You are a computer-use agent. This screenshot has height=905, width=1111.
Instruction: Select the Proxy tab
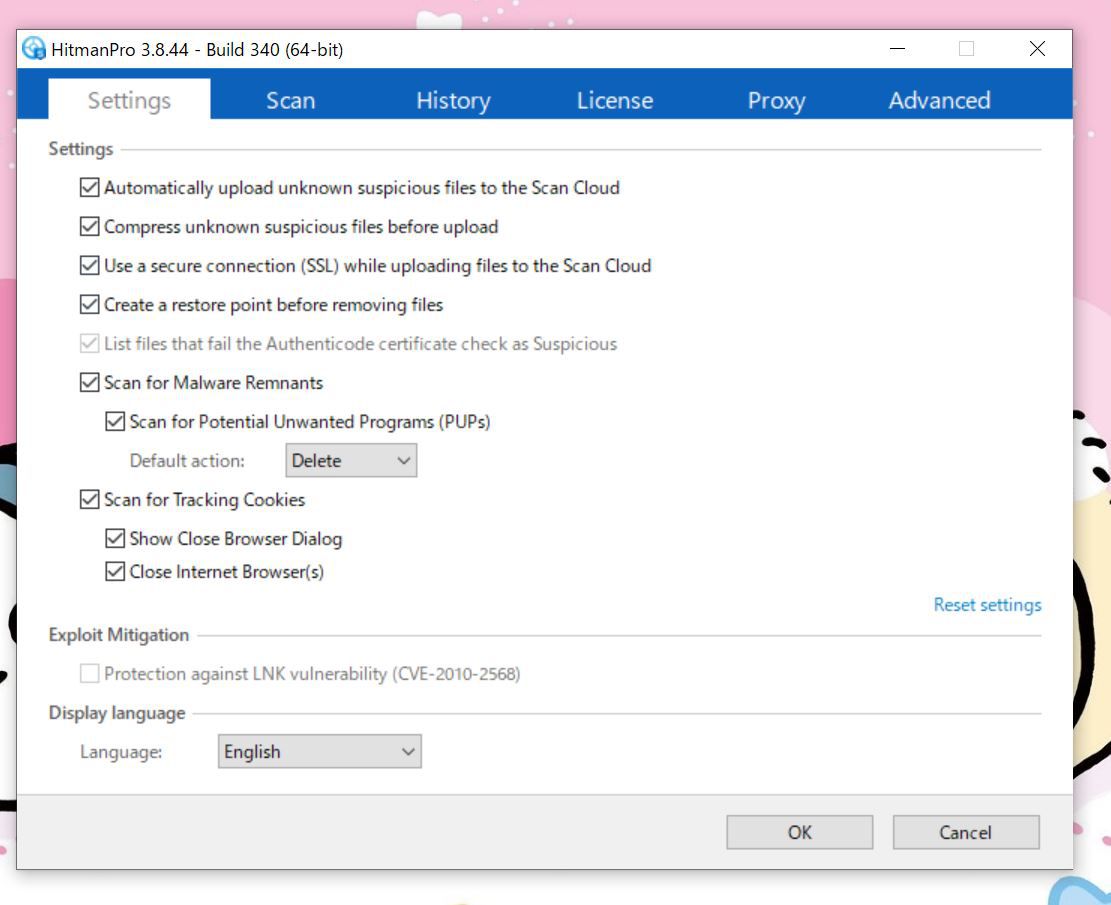coord(776,100)
